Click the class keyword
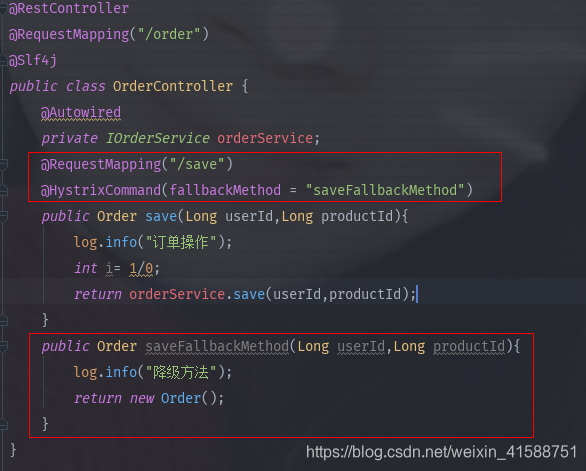Image resolution: width=586 pixels, height=471 pixels. [86, 86]
